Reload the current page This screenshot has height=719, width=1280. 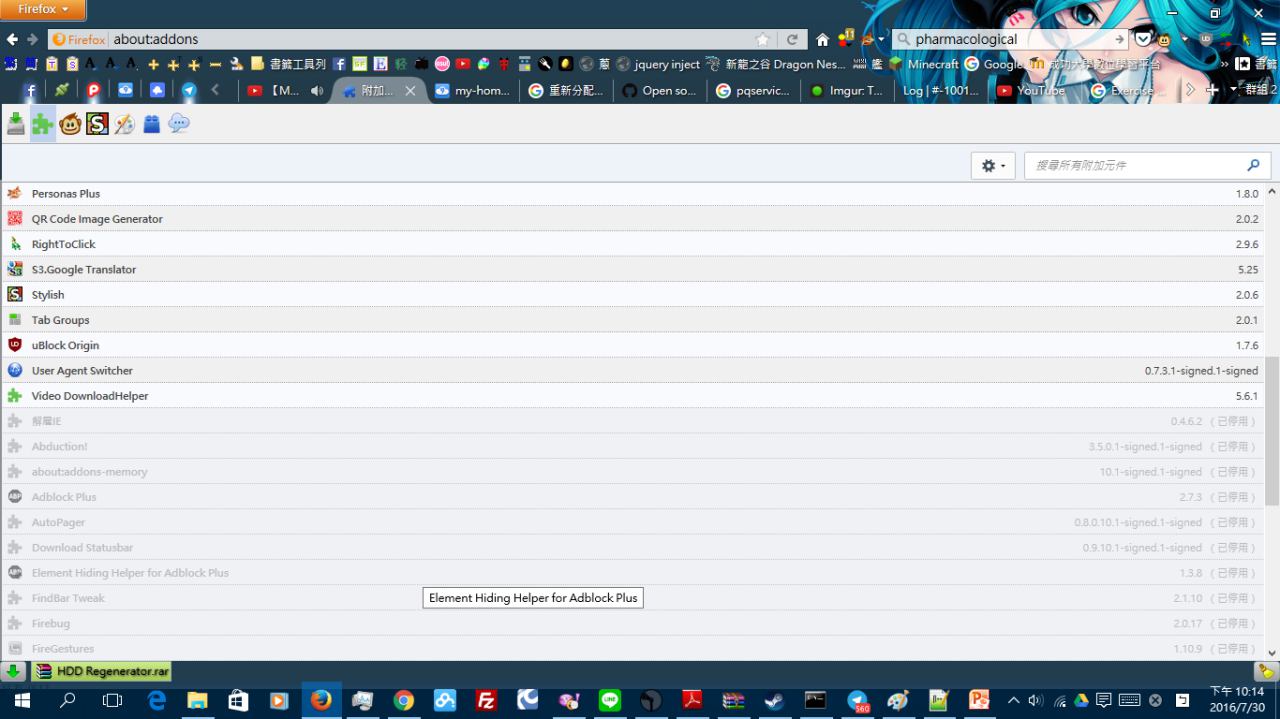coord(792,40)
